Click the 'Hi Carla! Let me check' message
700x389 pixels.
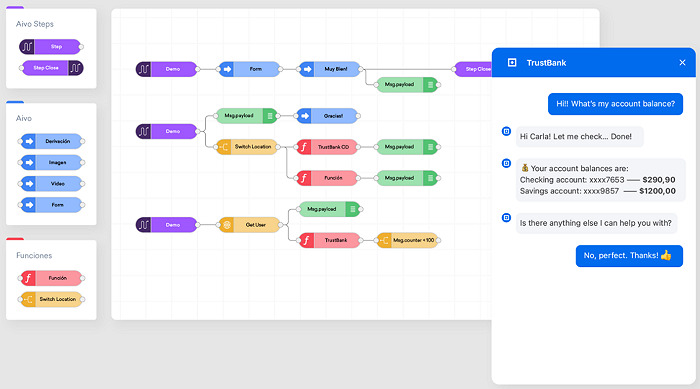point(579,137)
